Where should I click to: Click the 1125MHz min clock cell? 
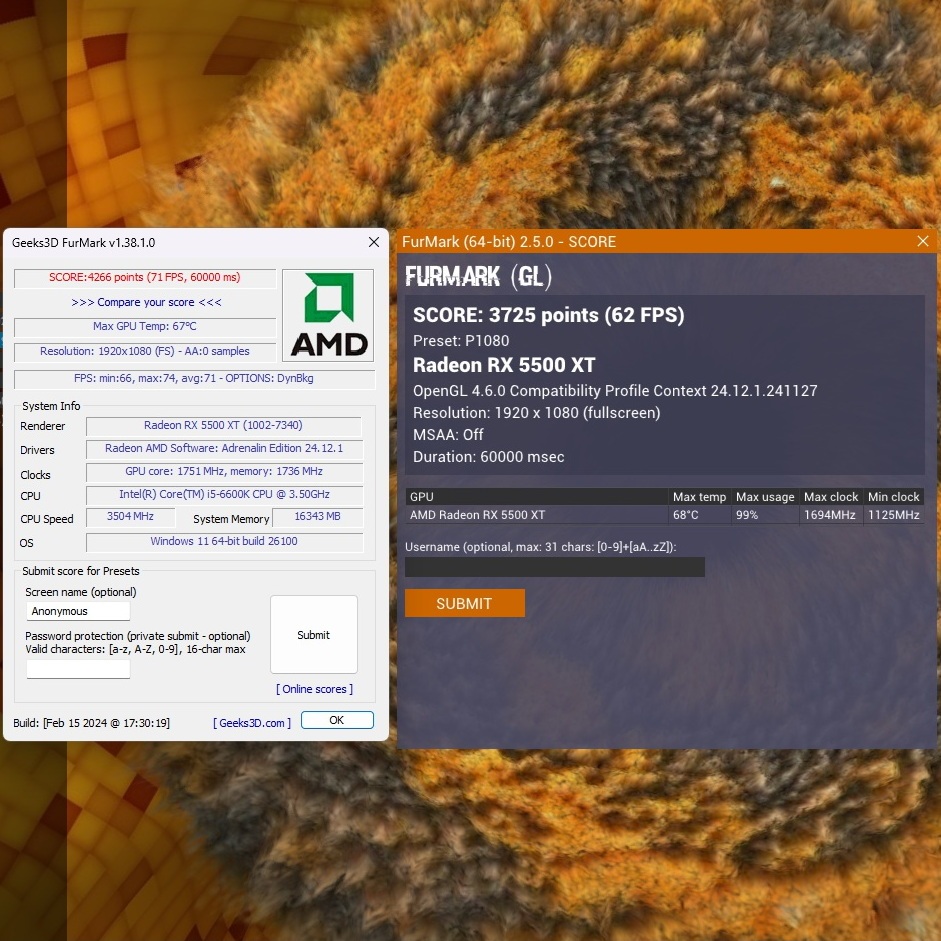click(894, 515)
